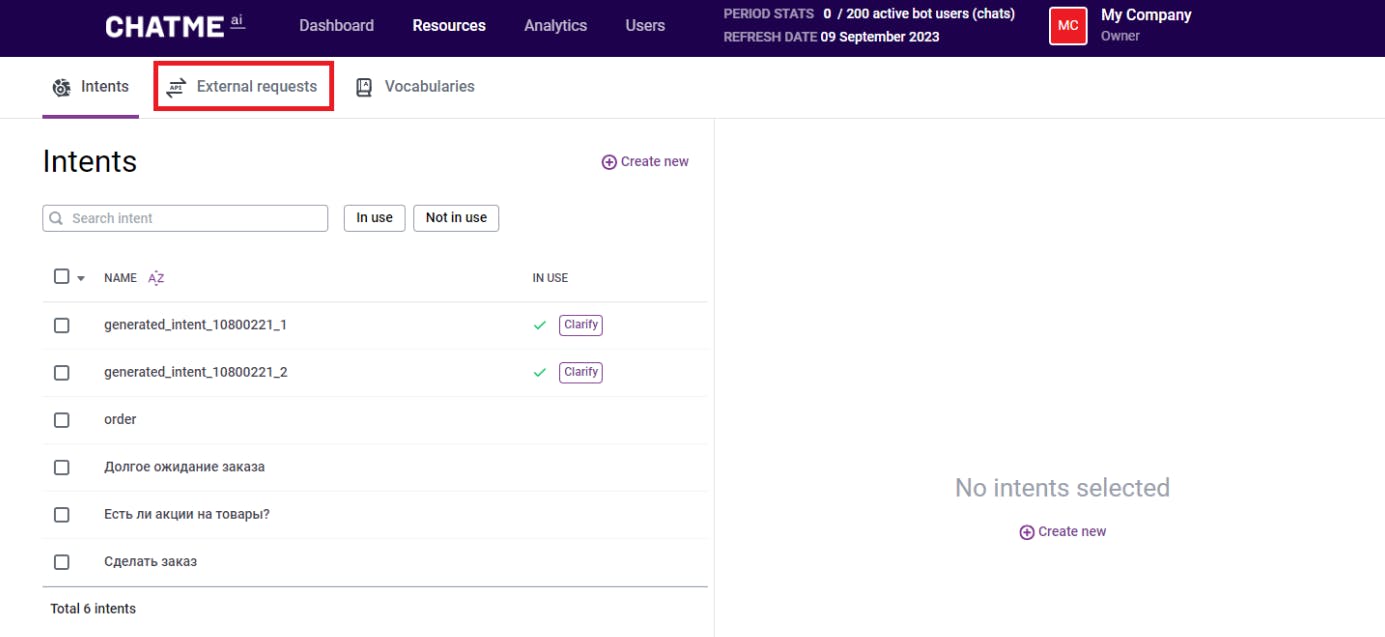Screen dimensions: 1385x637
Task: Check the Сделать заказ checkbox
Action: tap(61, 562)
